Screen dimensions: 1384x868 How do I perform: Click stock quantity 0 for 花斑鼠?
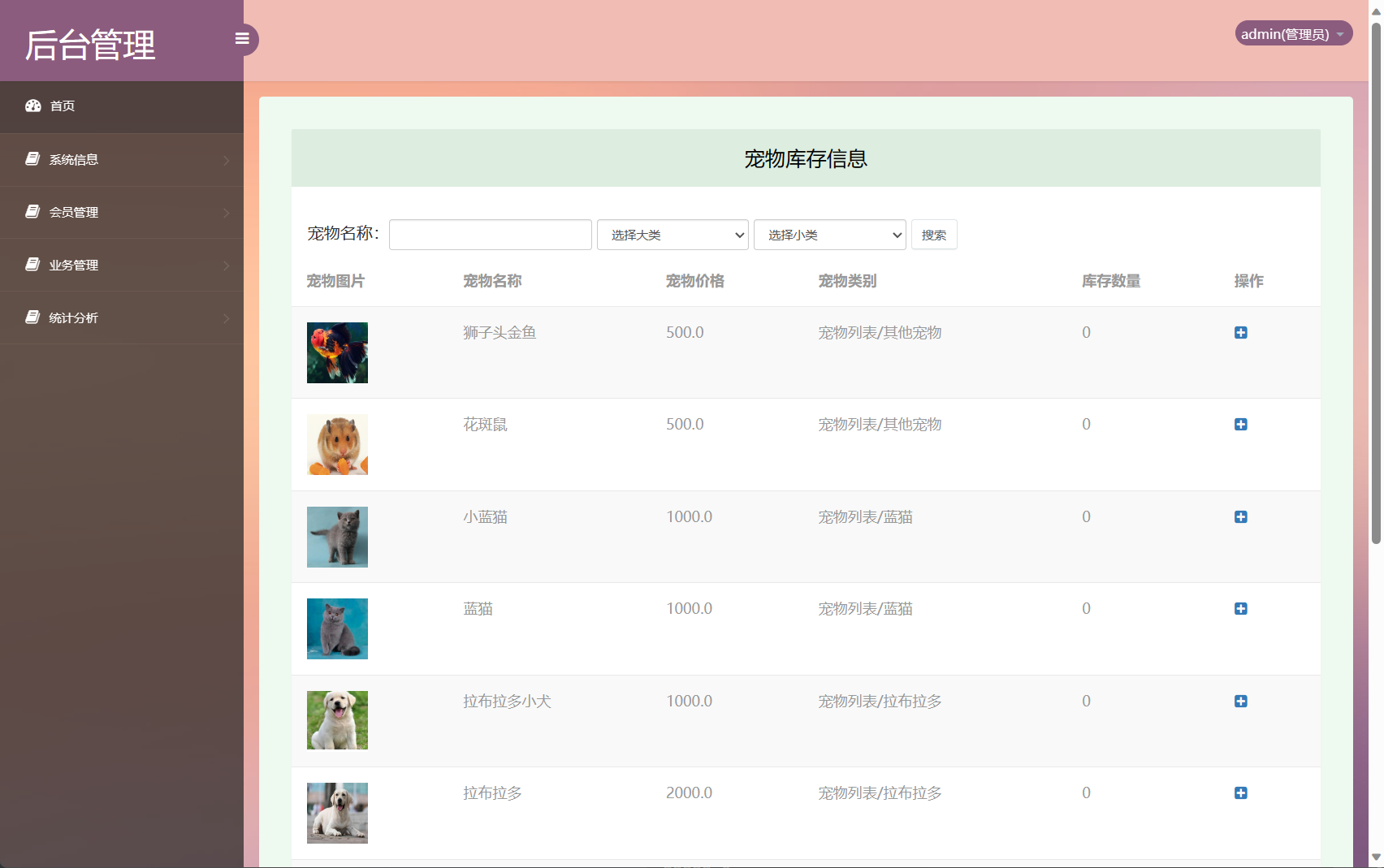tap(1086, 425)
